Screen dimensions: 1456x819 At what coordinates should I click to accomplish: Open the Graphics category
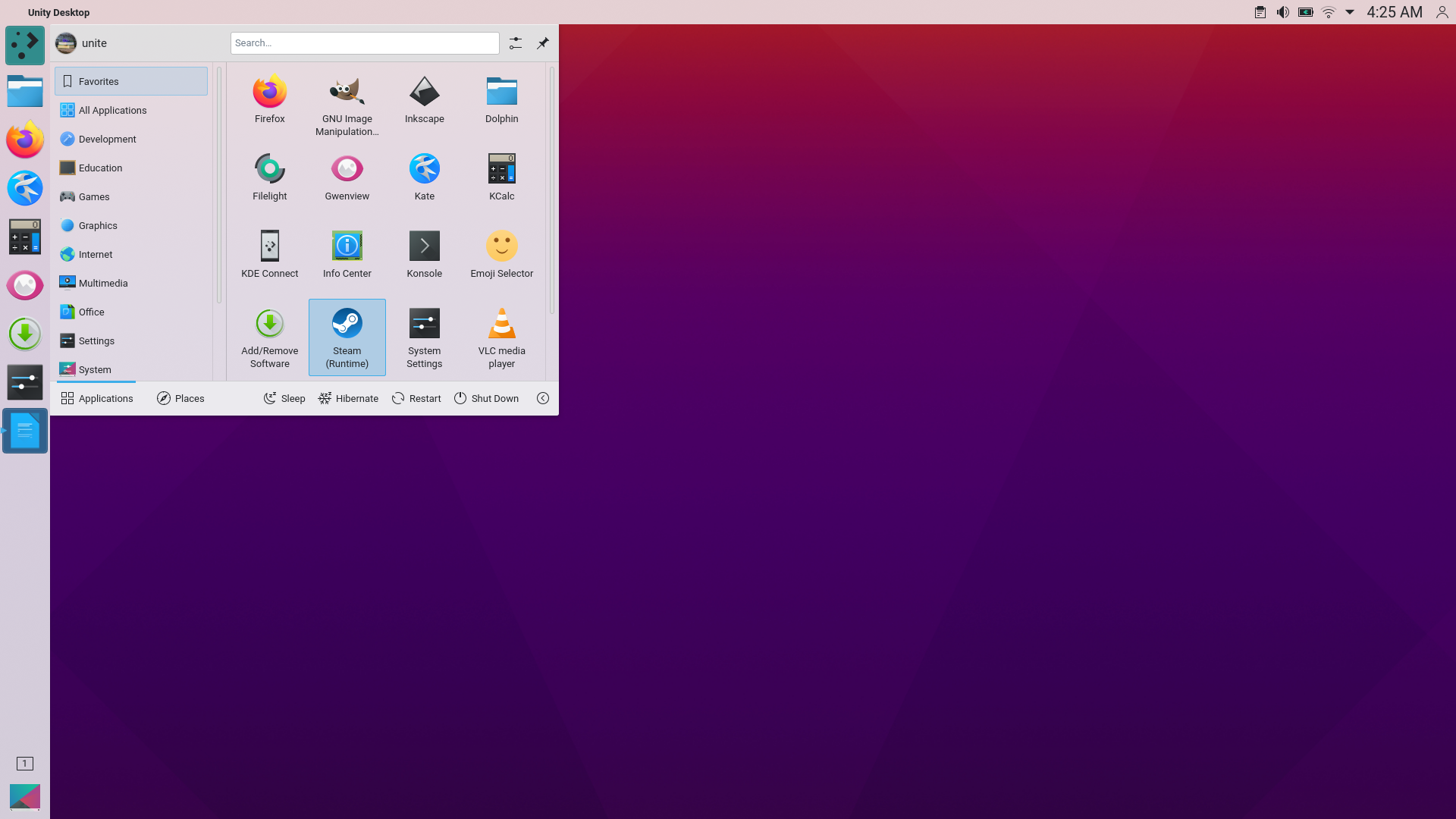[x=131, y=225]
